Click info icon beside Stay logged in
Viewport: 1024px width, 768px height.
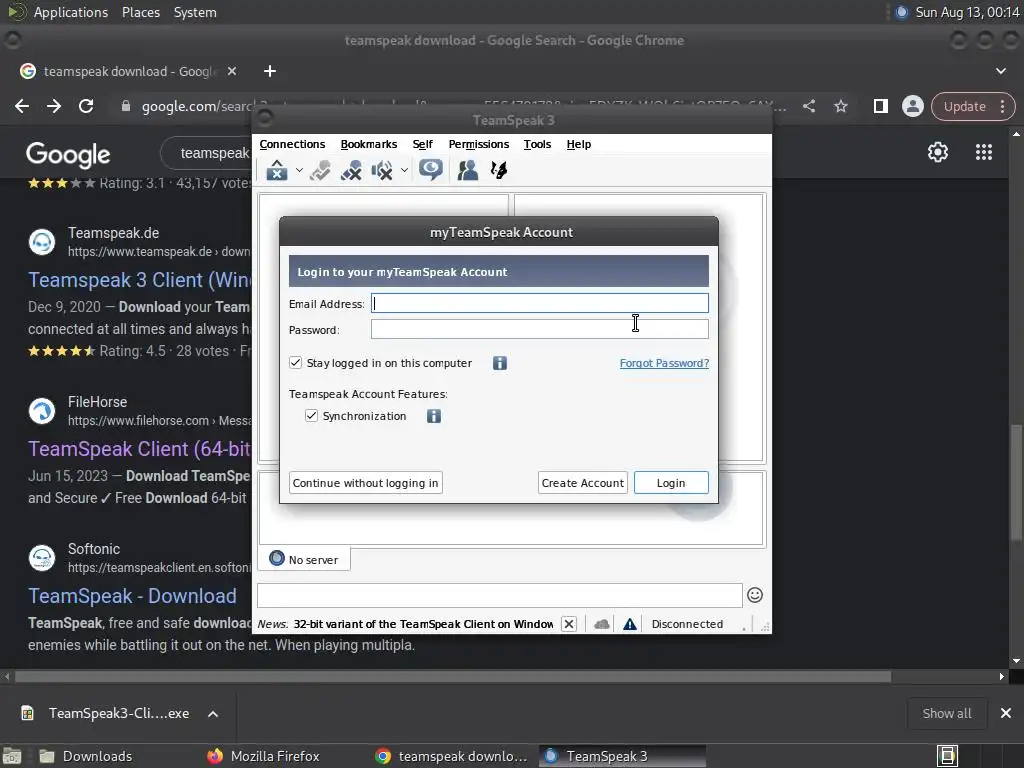500,363
